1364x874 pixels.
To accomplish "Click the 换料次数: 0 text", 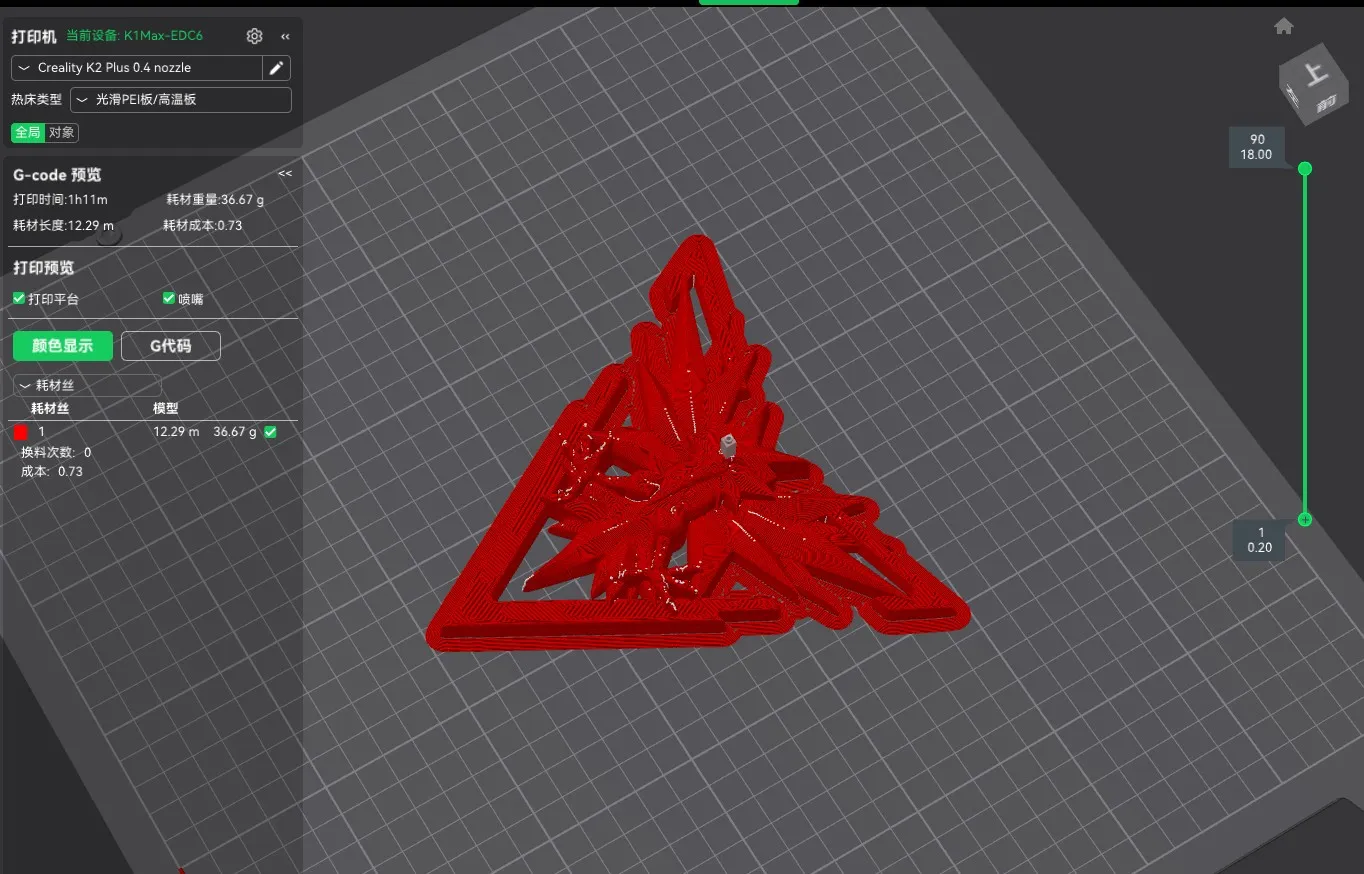I will tap(56, 453).
